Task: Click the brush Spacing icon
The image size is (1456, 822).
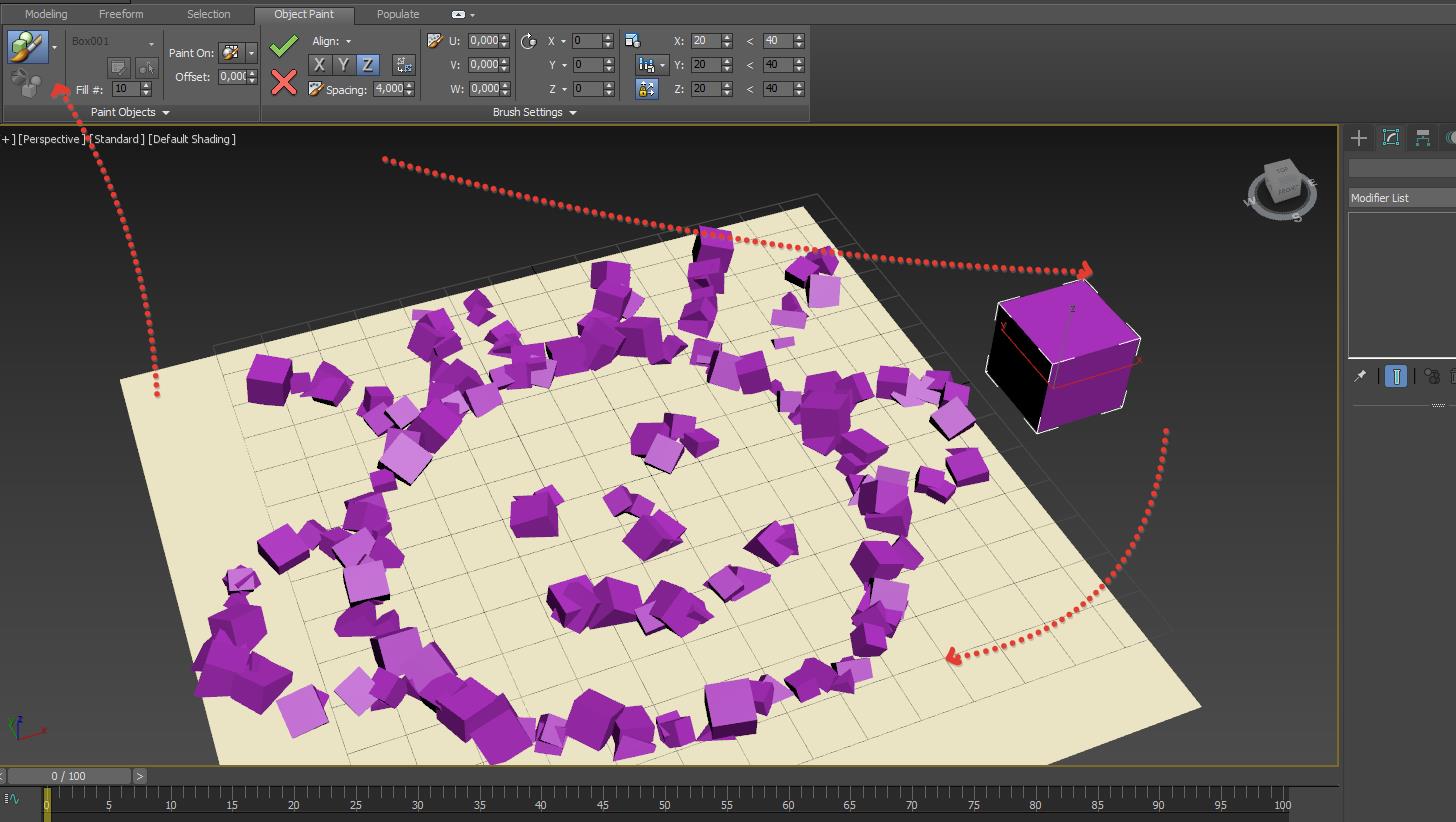Action: pyautogui.click(x=316, y=89)
